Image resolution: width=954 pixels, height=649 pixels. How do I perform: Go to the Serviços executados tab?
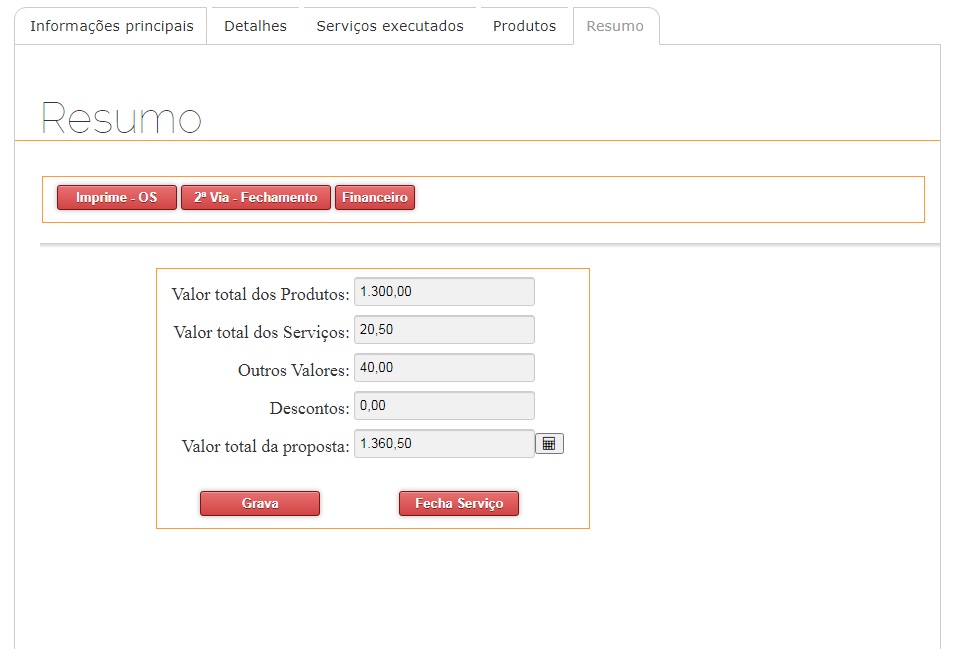pos(390,26)
